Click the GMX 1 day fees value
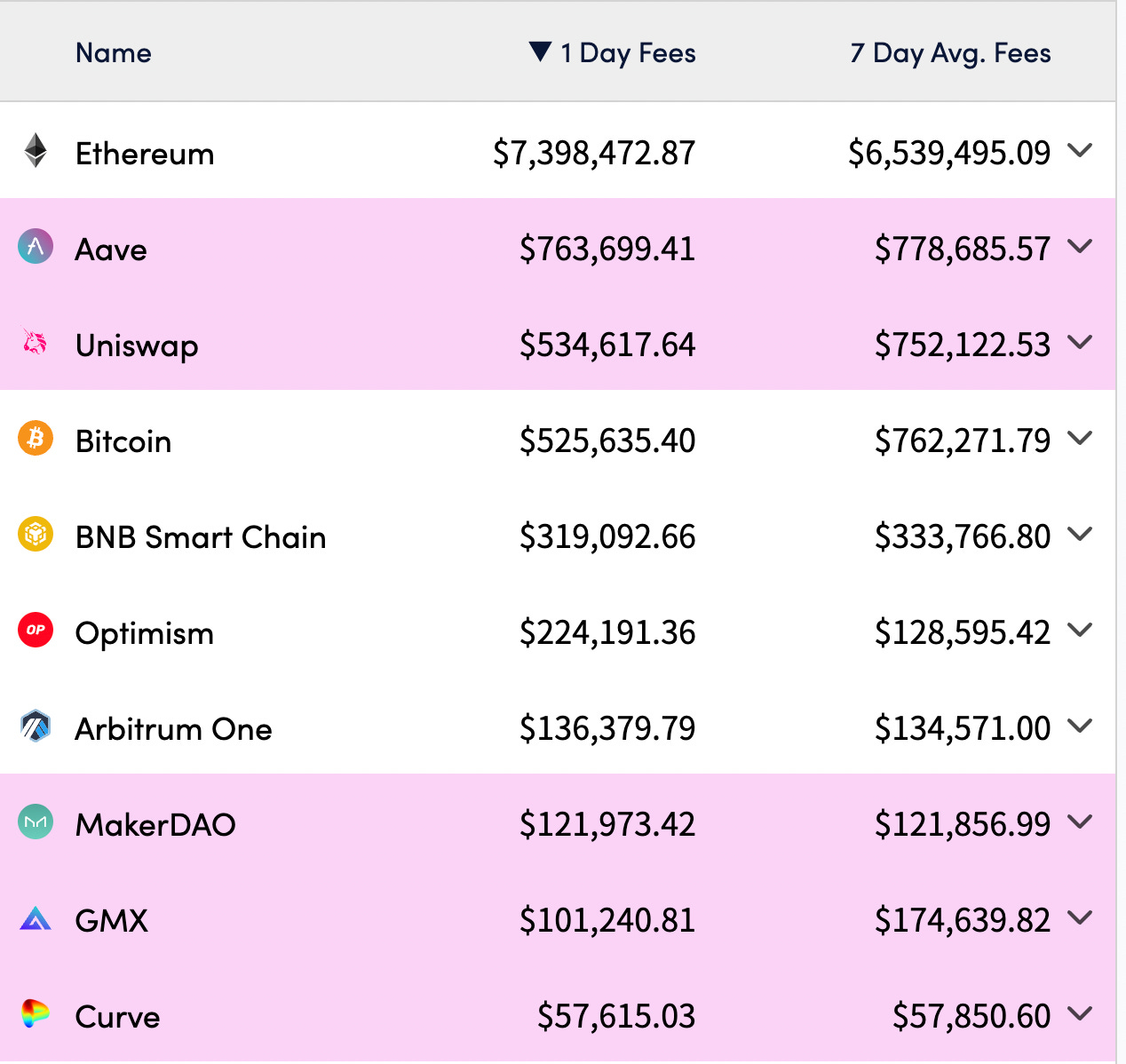Viewport: 1126px width, 1064px height. [607, 920]
